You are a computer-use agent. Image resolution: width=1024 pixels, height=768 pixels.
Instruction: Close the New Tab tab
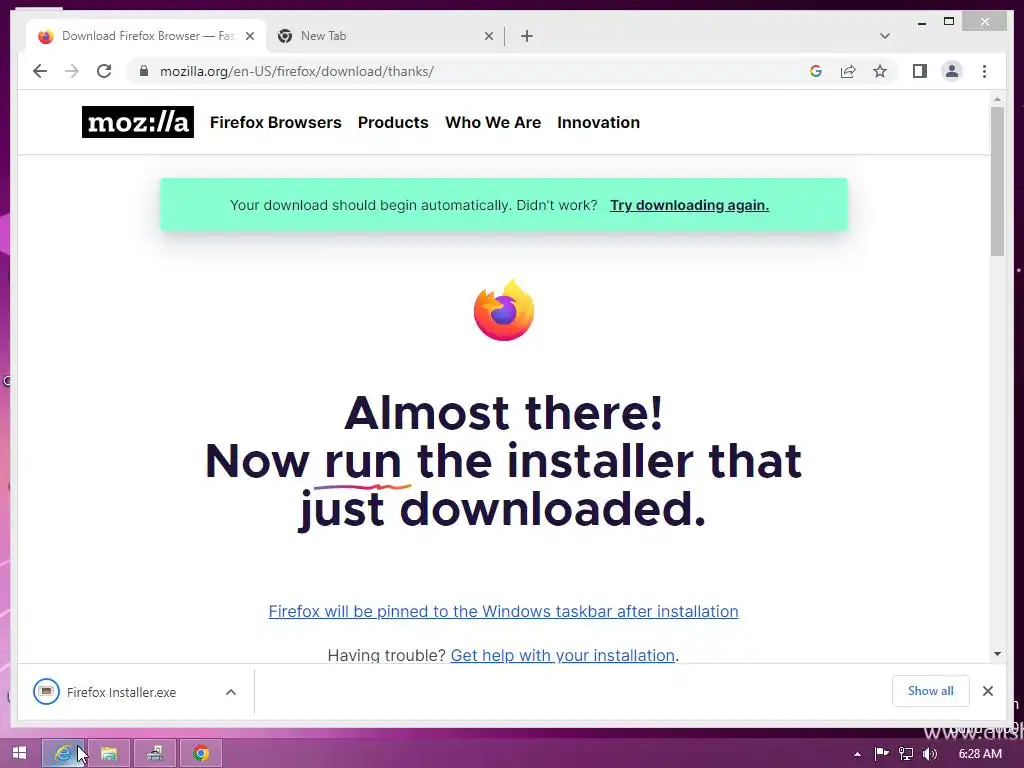pyautogui.click(x=489, y=36)
